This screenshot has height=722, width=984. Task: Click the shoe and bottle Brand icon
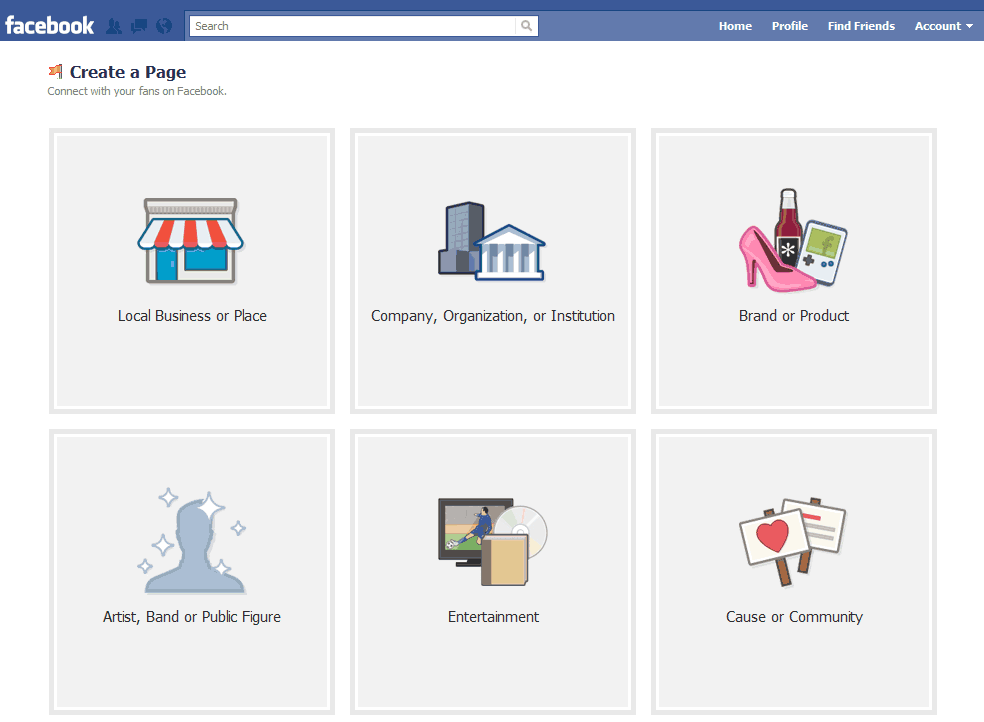tap(793, 240)
